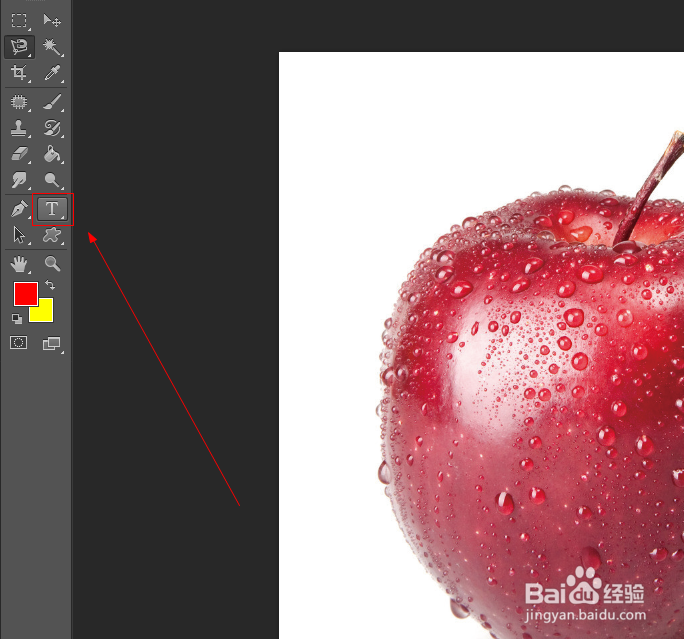Select the Zoom magnifier tool
Image resolution: width=684 pixels, height=639 pixels.
[x=52, y=264]
